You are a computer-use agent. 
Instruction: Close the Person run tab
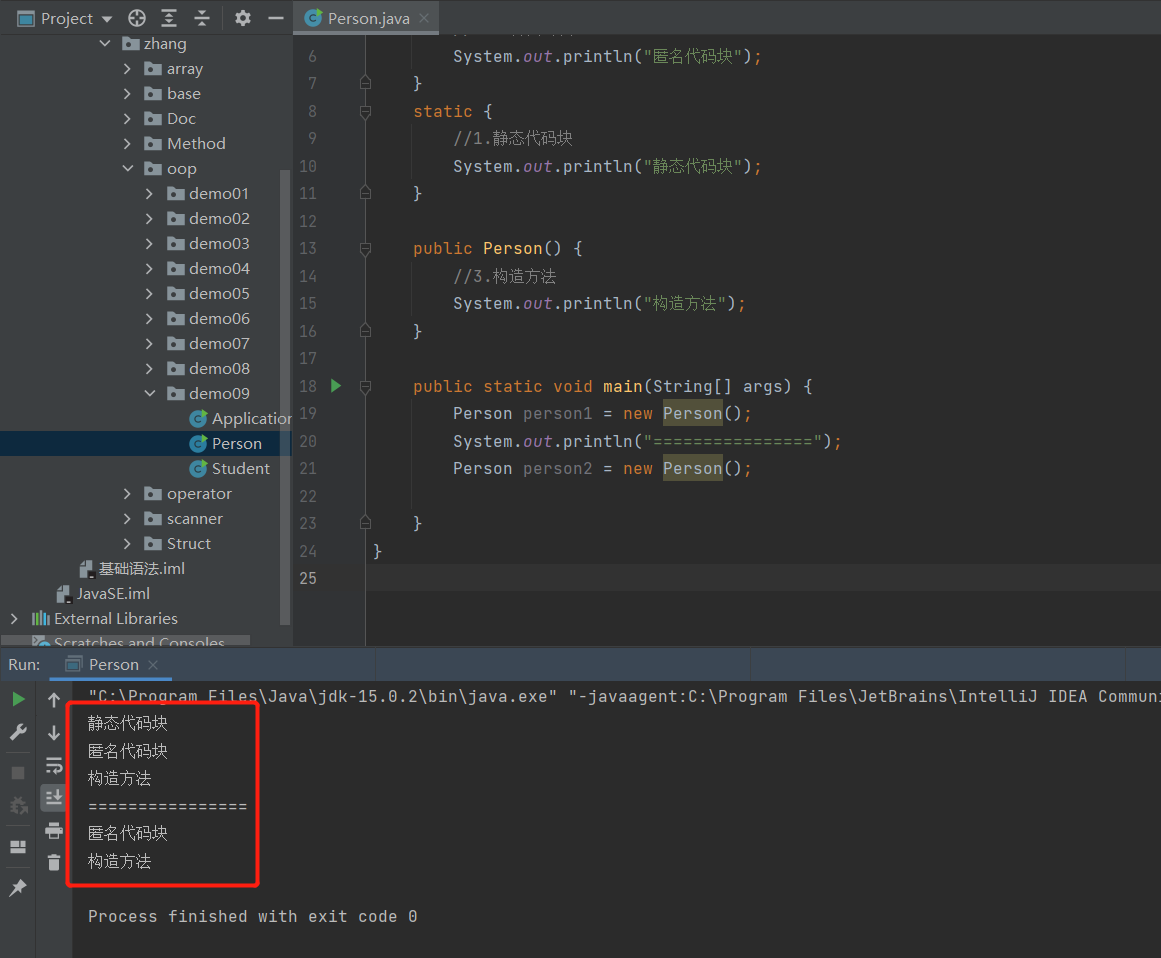(153, 665)
